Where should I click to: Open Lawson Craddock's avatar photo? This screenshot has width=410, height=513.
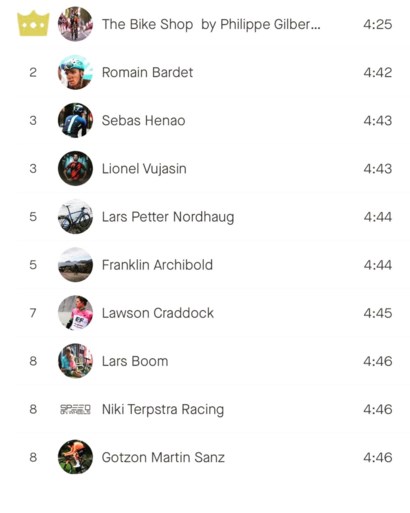[x=75, y=313]
